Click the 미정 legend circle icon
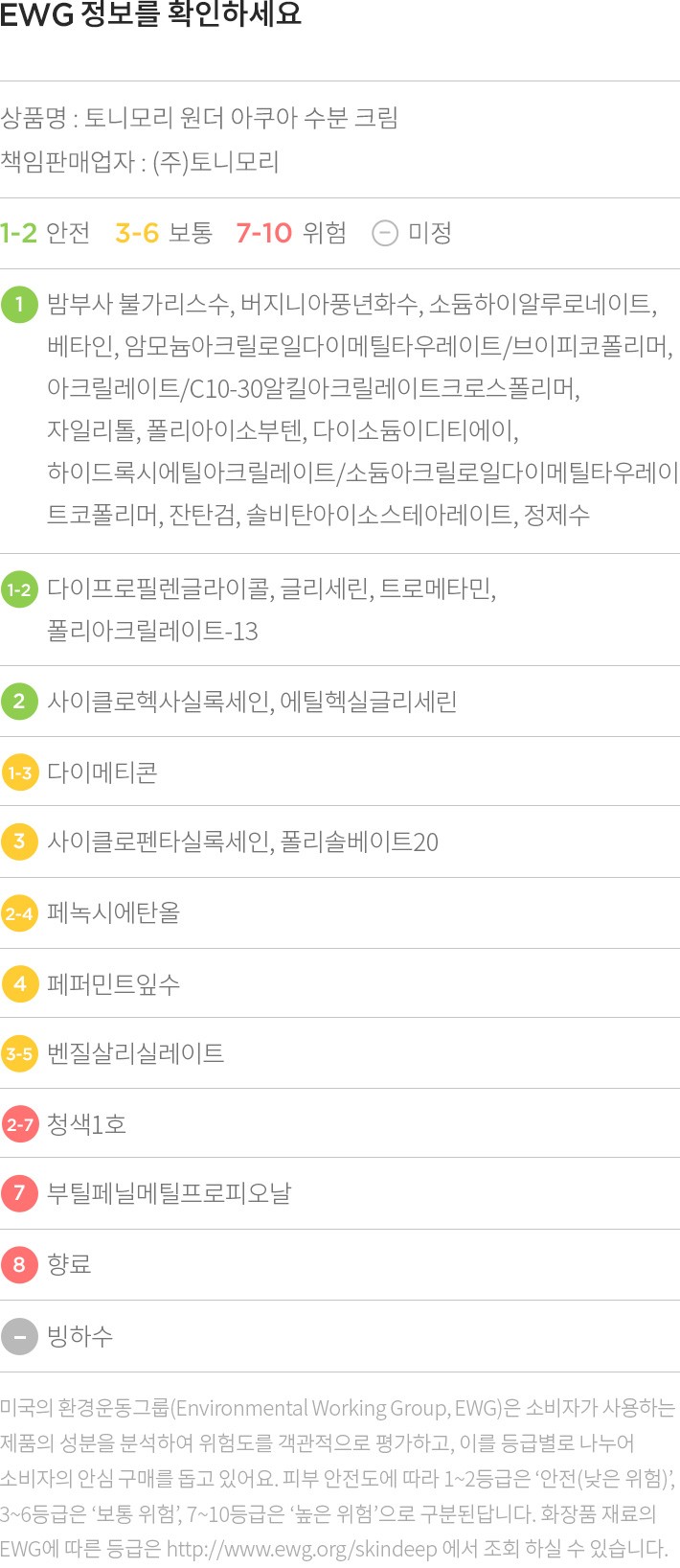Image resolution: width=680 pixels, height=1568 pixels. pyautogui.click(x=384, y=233)
